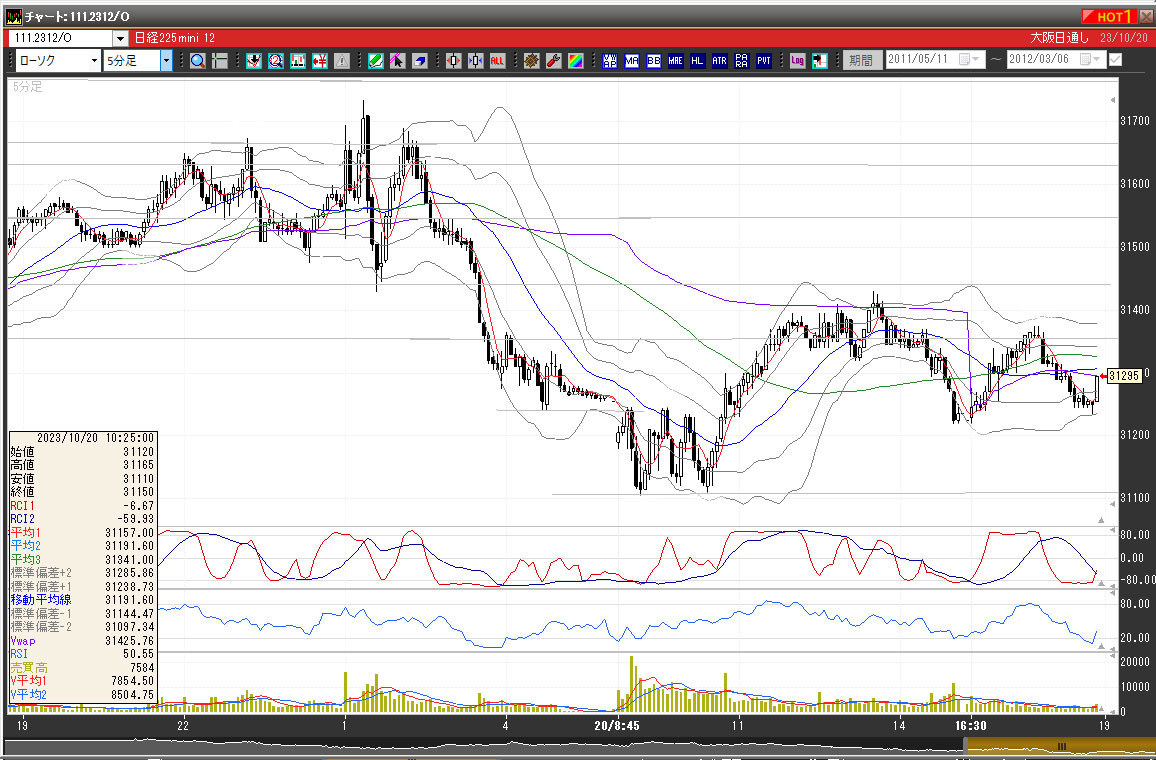Click the 平均1 31157.00 row

83,532
